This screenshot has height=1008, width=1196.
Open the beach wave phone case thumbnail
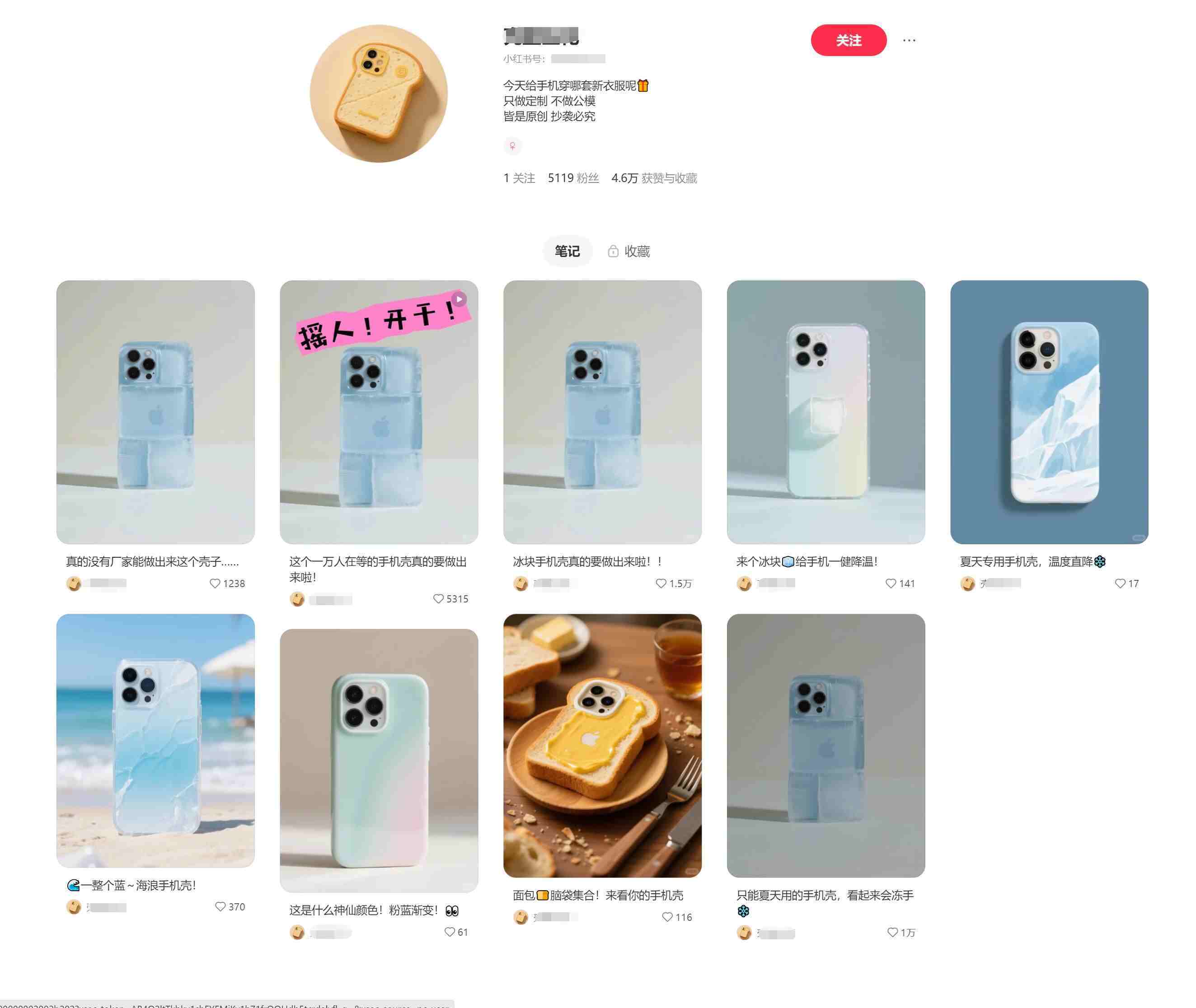[155, 741]
